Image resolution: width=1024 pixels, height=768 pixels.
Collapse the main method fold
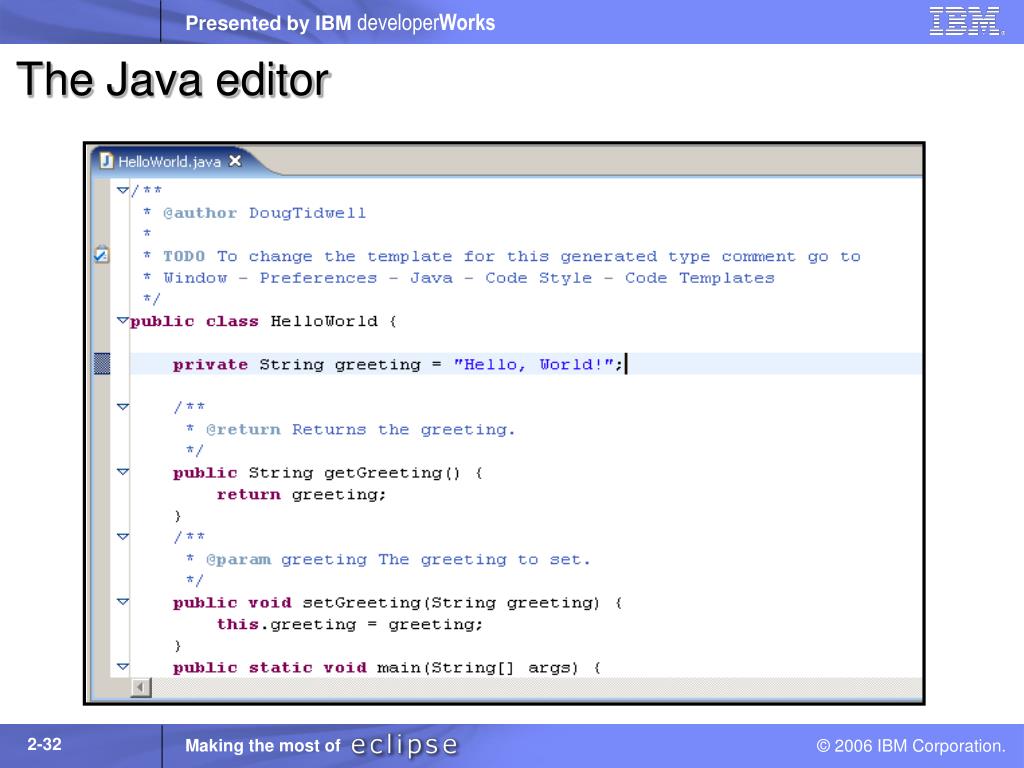point(122,667)
